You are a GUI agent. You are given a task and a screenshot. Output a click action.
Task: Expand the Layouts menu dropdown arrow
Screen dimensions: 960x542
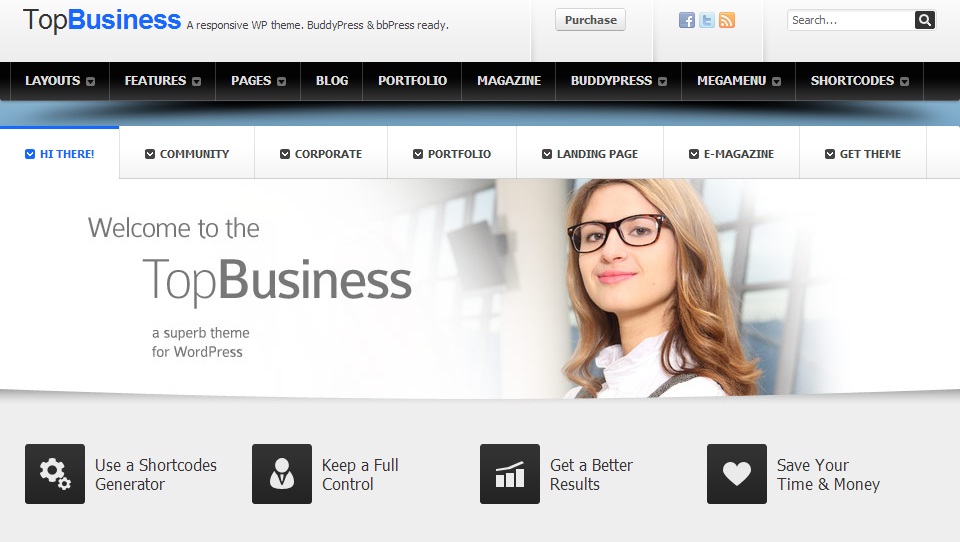click(x=91, y=81)
